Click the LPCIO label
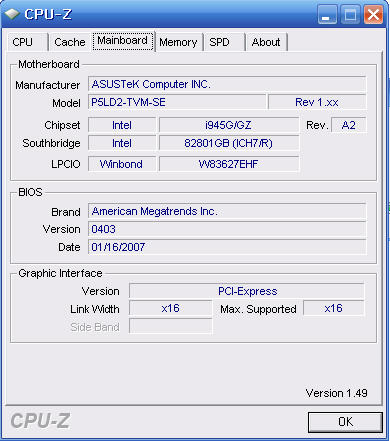This screenshot has width=390, height=441. point(66,164)
